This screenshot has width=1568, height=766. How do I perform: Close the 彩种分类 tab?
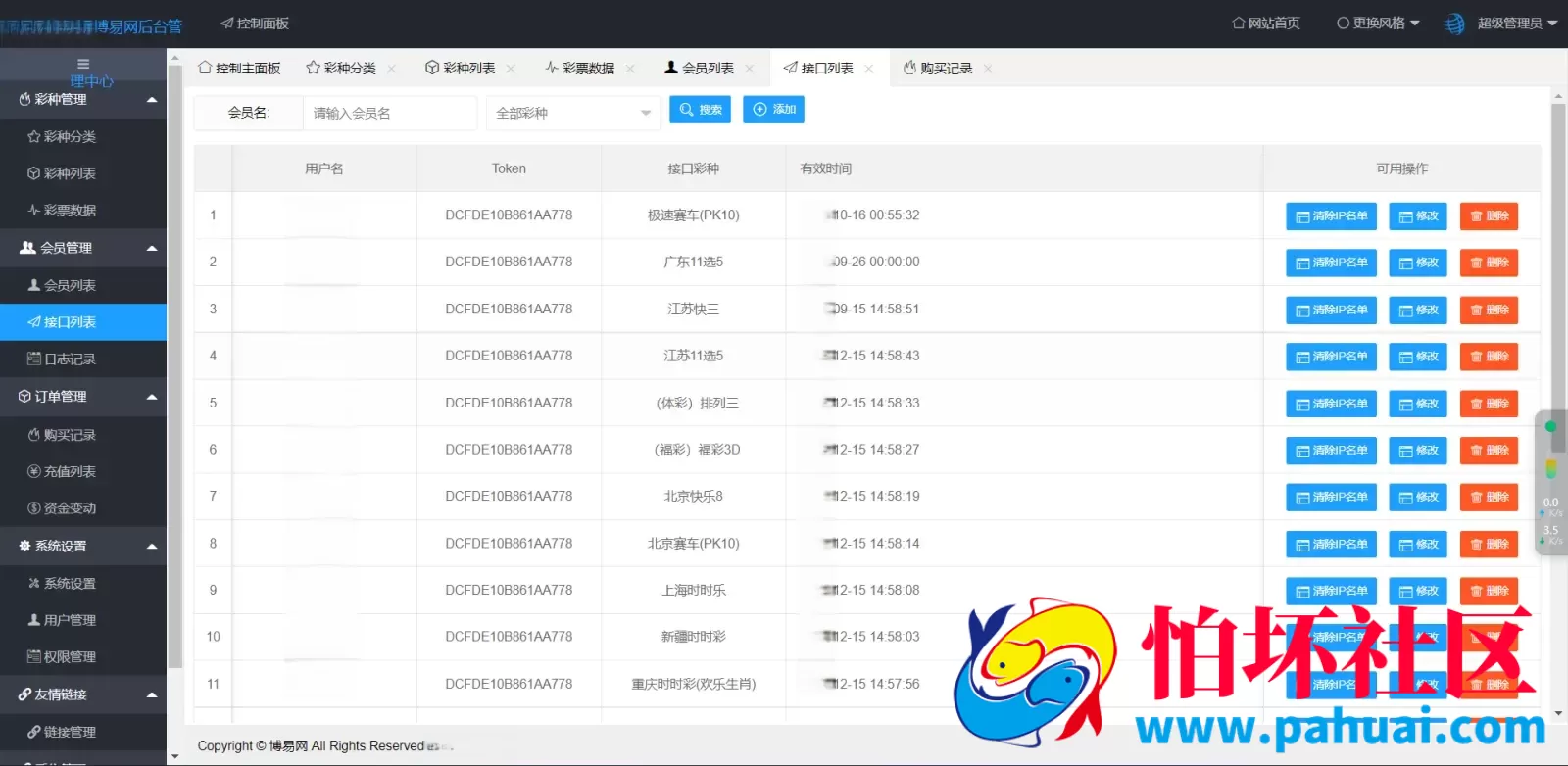pyautogui.click(x=392, y=69)
